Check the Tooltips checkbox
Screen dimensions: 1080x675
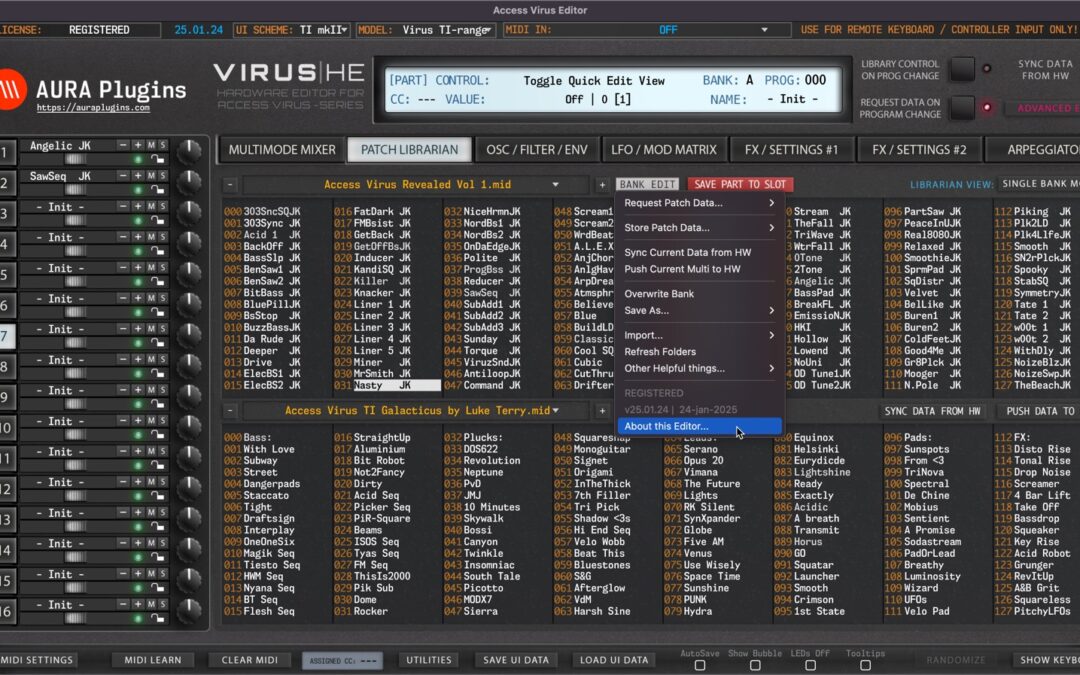coord(866,664)
